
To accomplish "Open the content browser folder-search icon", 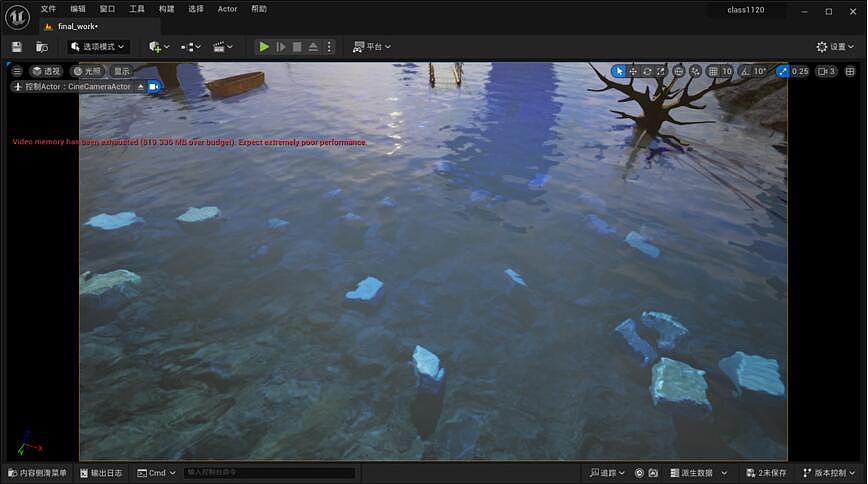I will (42, 47).
